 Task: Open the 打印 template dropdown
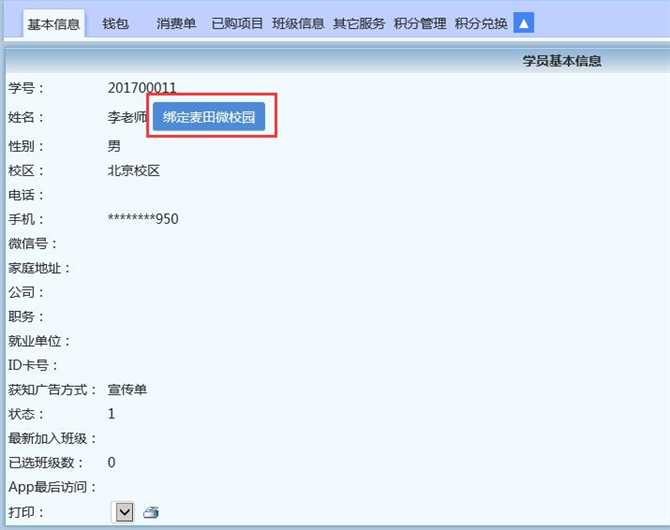point(123,512)
